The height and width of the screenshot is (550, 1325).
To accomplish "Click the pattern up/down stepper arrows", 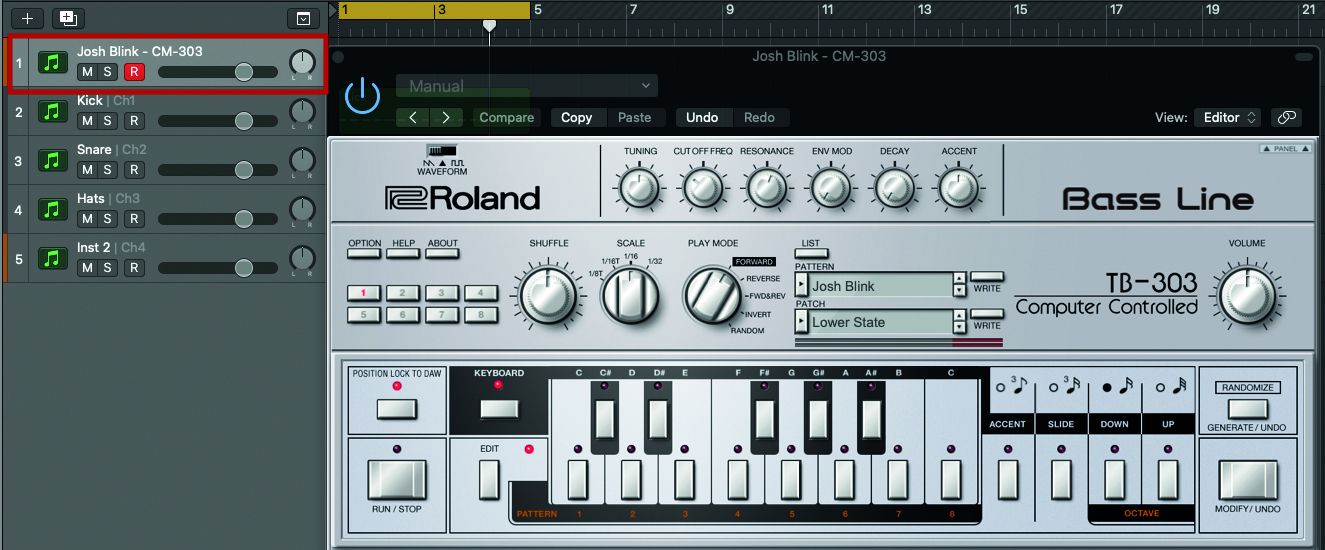I will click(x=960, y=286).
